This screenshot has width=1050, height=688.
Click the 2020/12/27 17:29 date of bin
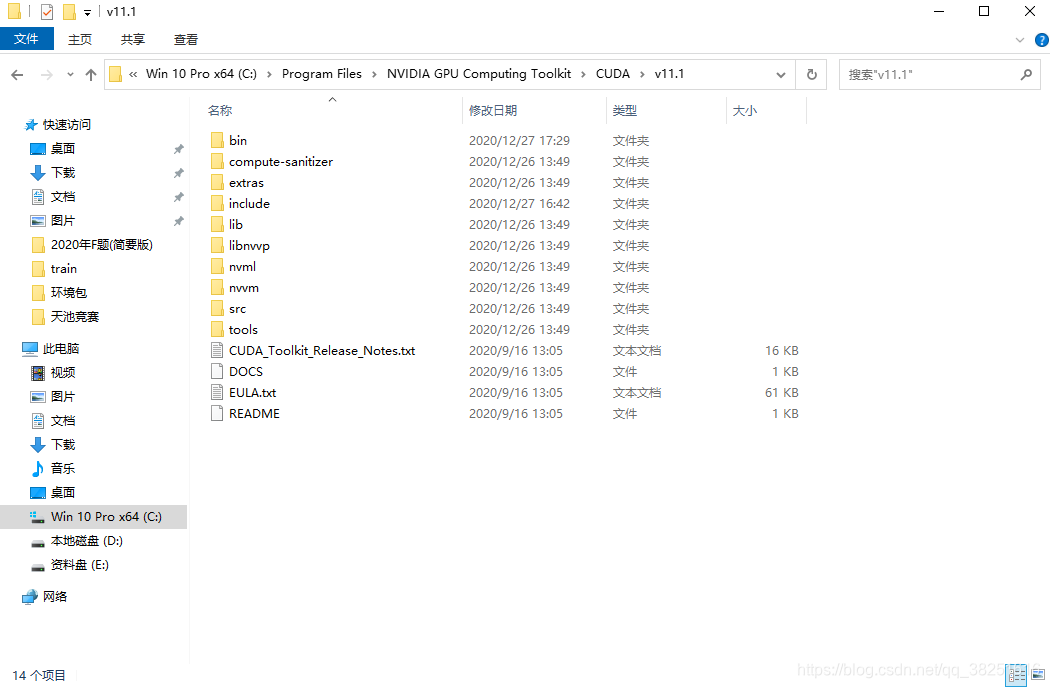click(x=519, y=141)
